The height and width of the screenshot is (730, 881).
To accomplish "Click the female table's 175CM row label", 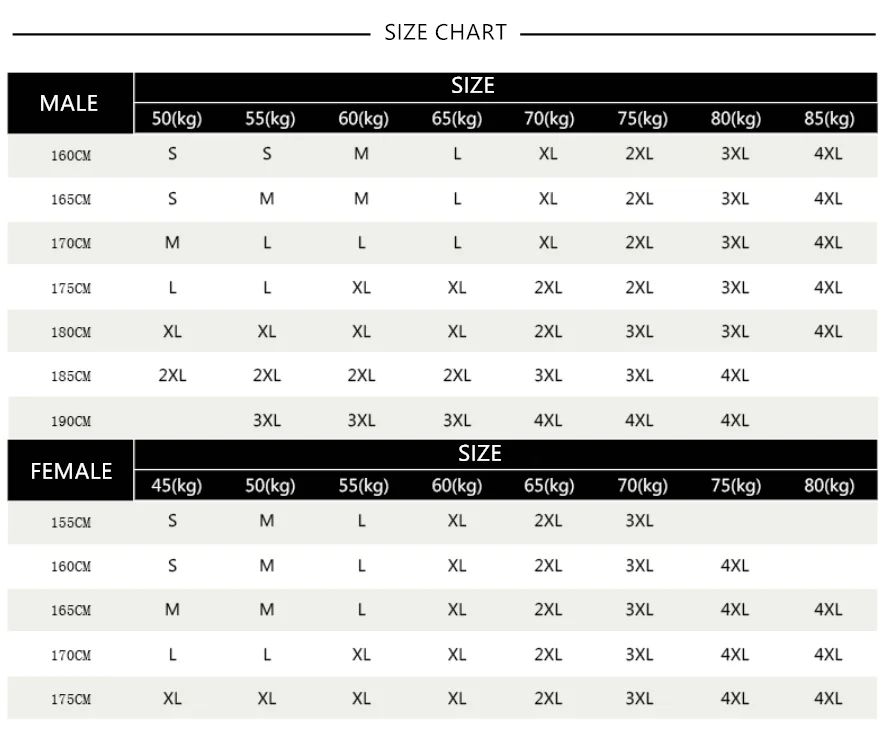I will pos(71,700).
